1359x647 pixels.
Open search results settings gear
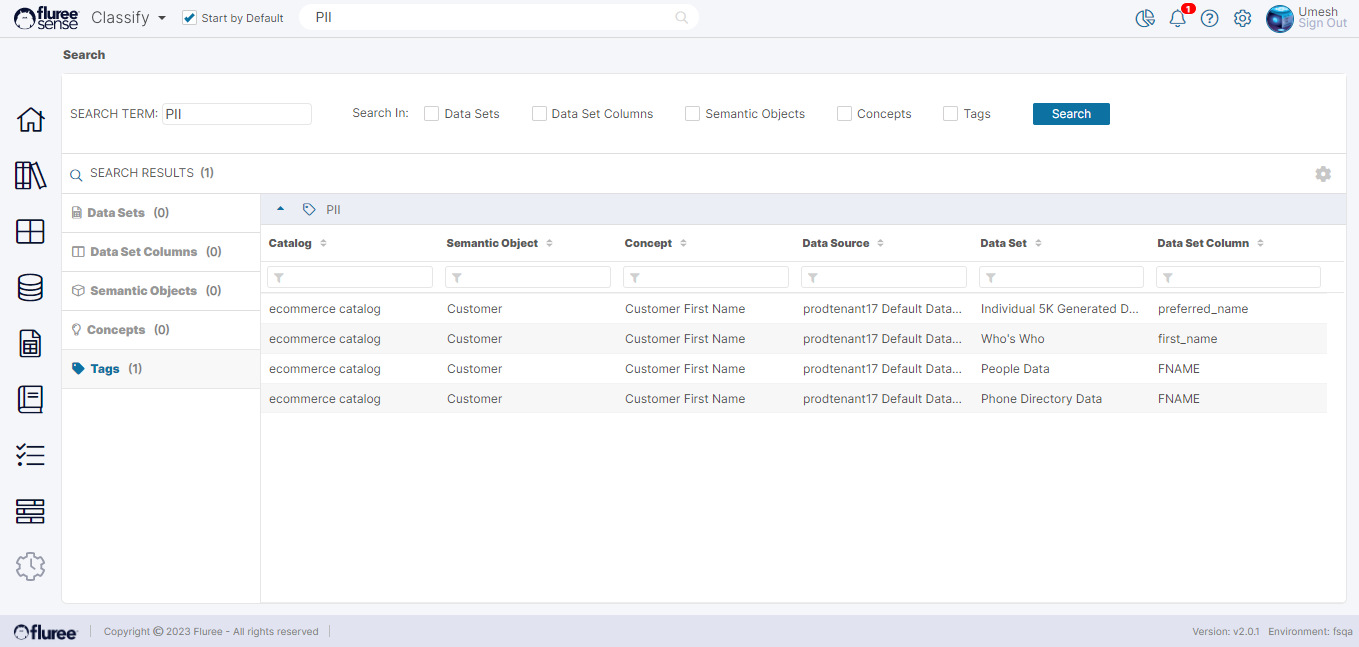(x=1323, y=174)
